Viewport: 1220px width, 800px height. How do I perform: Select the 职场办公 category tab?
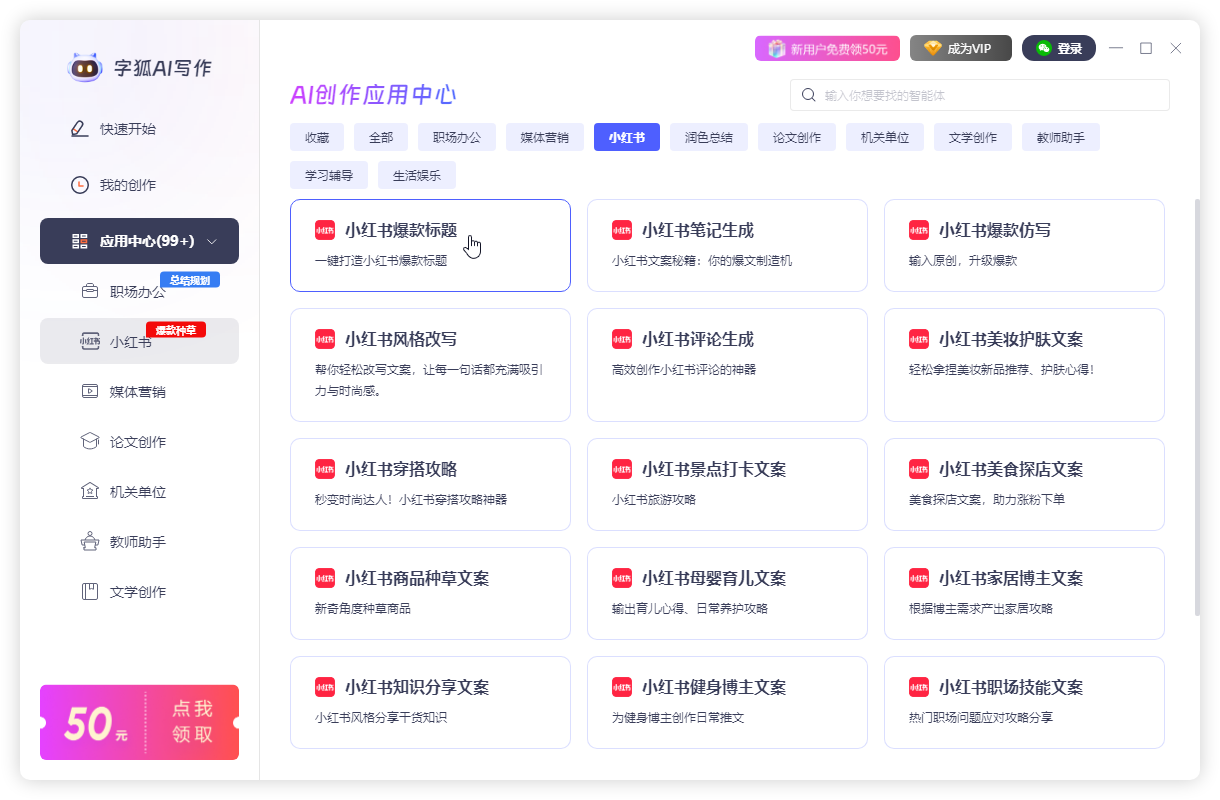[x=457, y=137]
